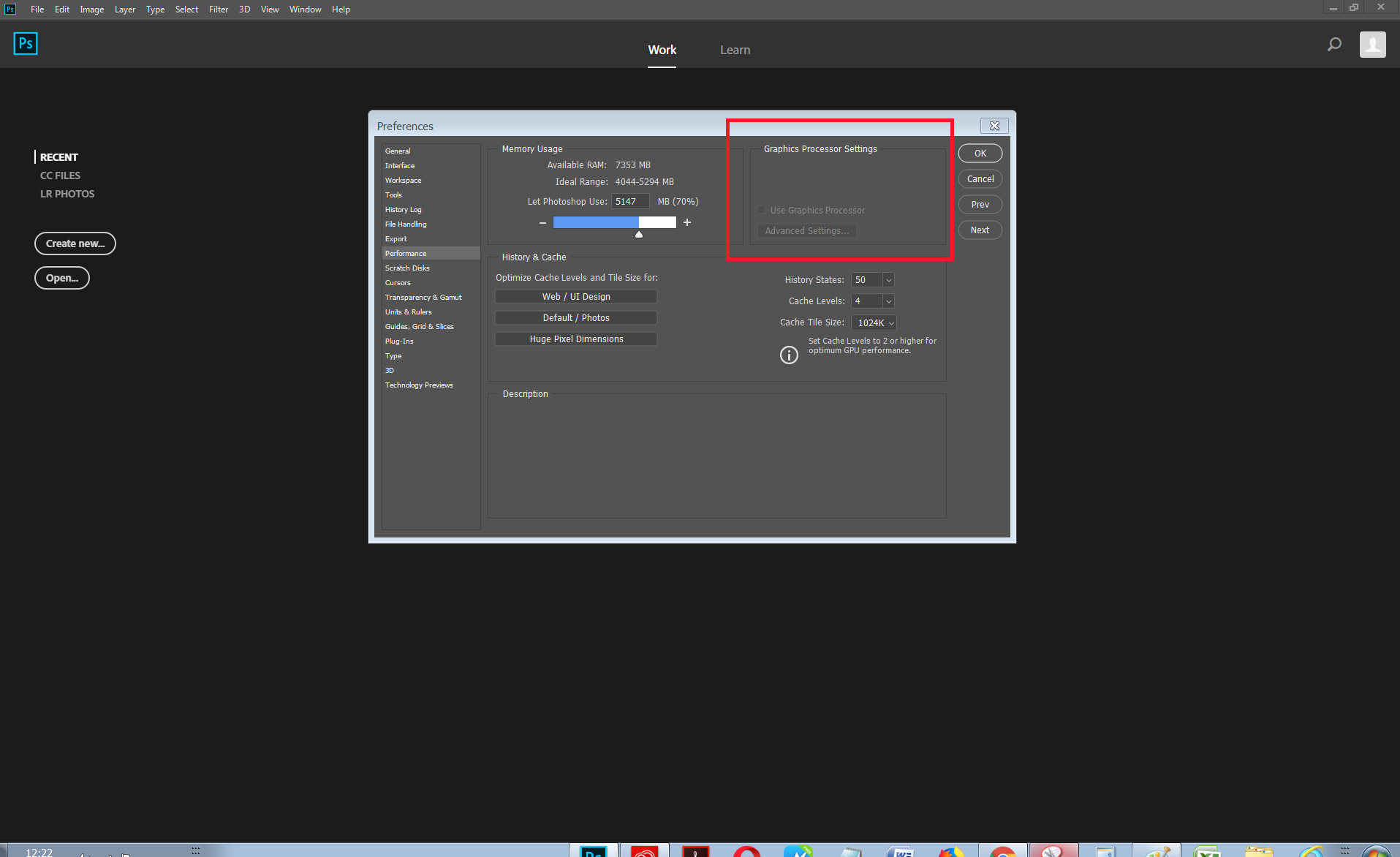
Task: Click the Photoshop home logo icon
Action: (26, 44)
